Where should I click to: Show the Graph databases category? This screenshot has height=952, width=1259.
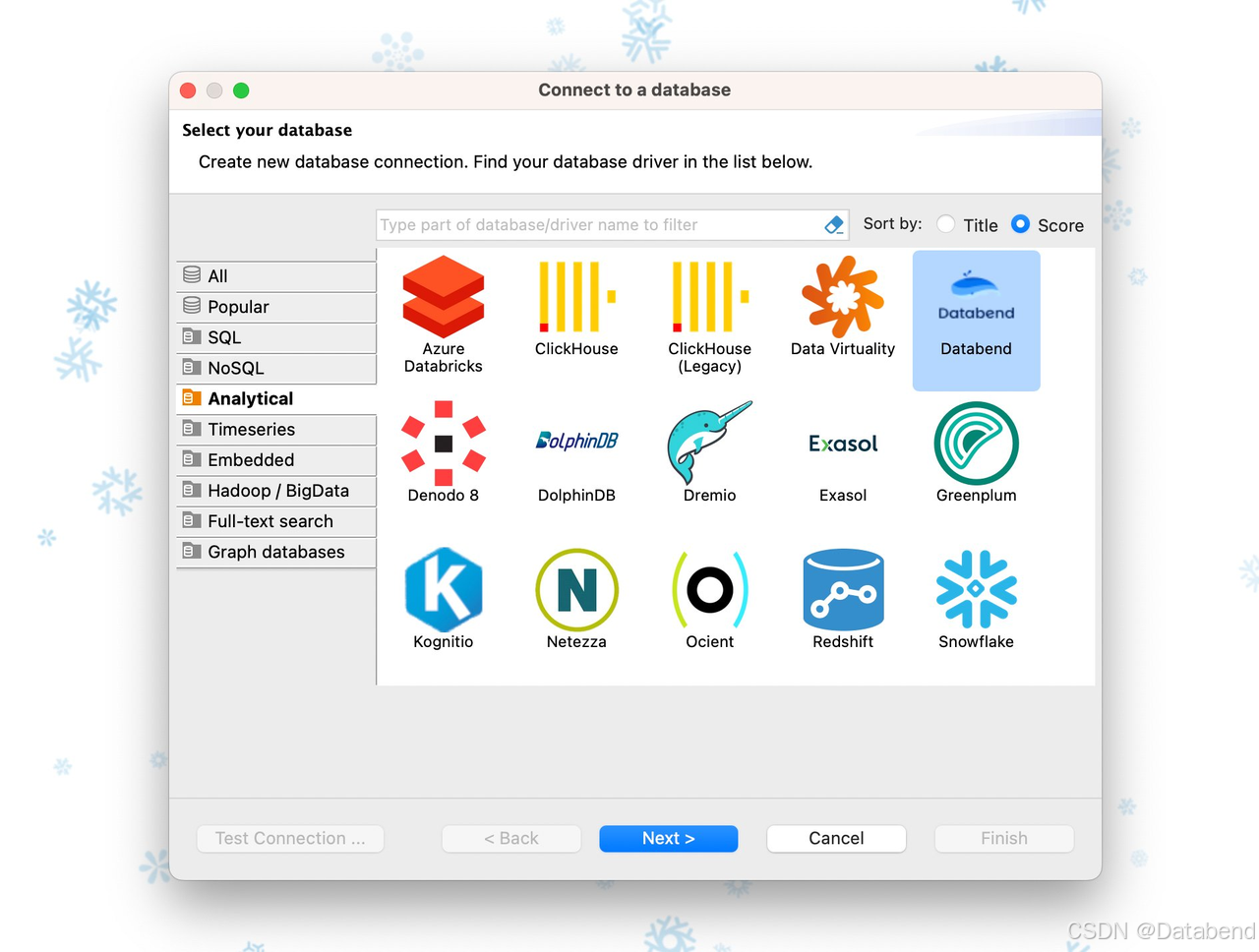(x=276, y=552)
